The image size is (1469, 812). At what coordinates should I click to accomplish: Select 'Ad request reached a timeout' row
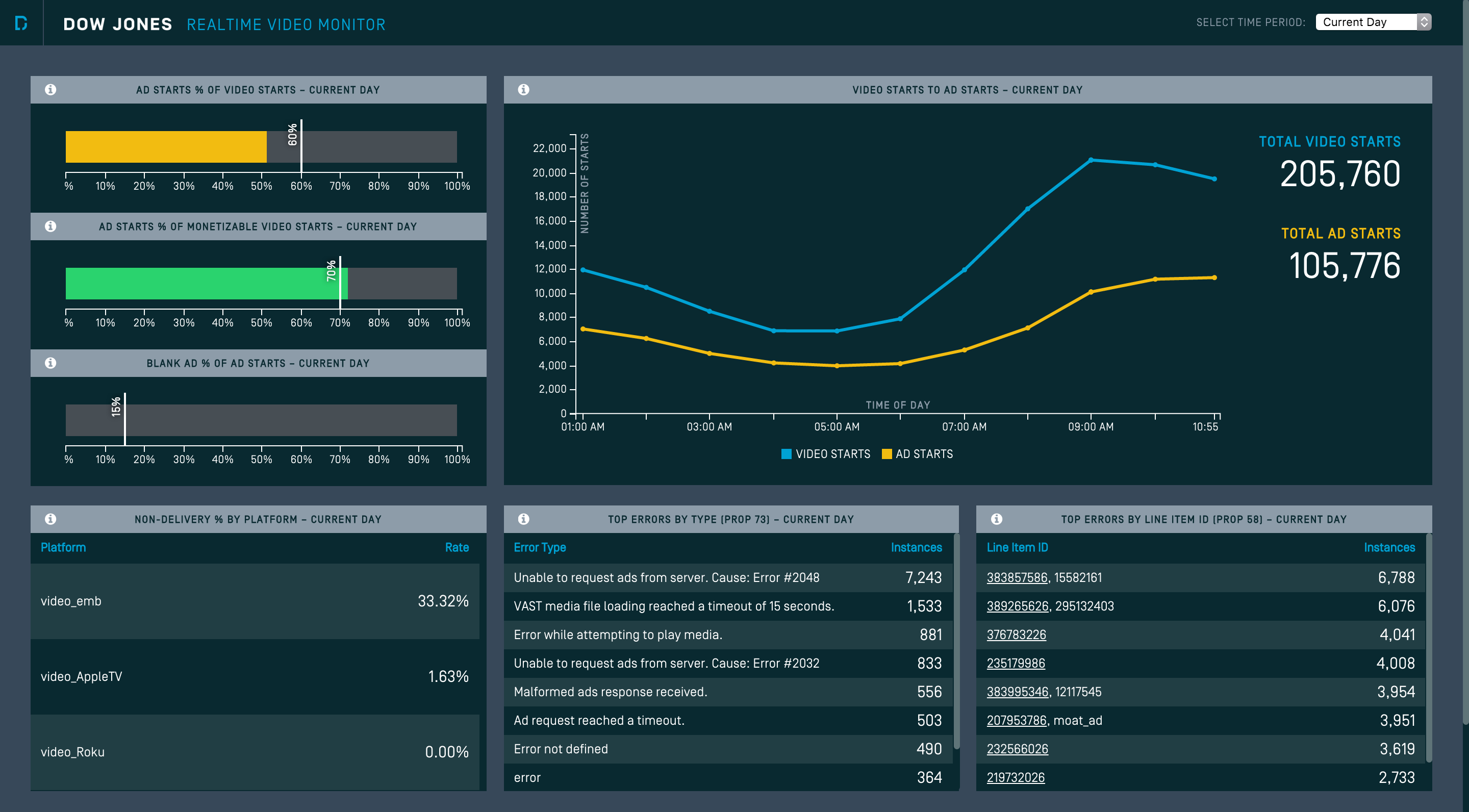tap(728, 720)
